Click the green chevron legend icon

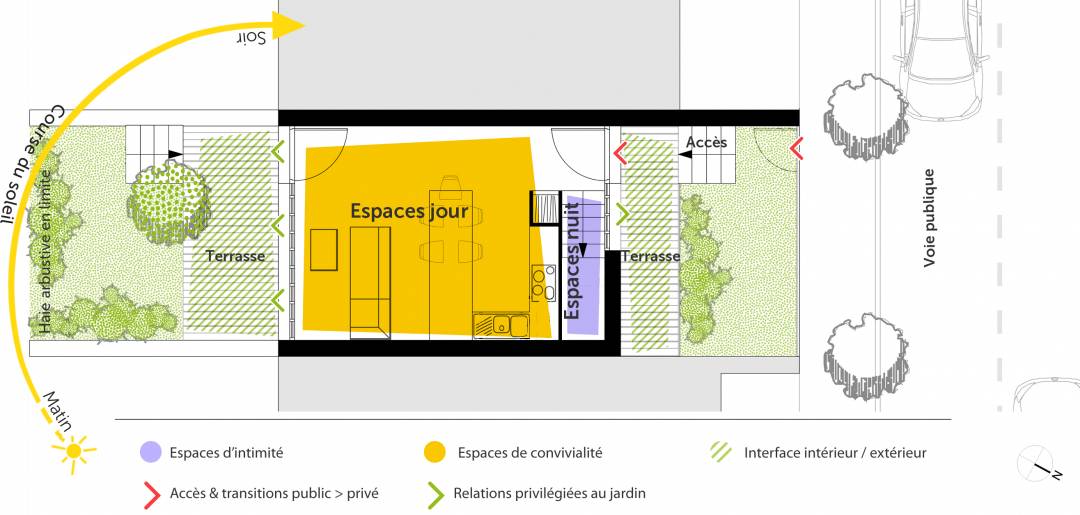click(435, 492)
